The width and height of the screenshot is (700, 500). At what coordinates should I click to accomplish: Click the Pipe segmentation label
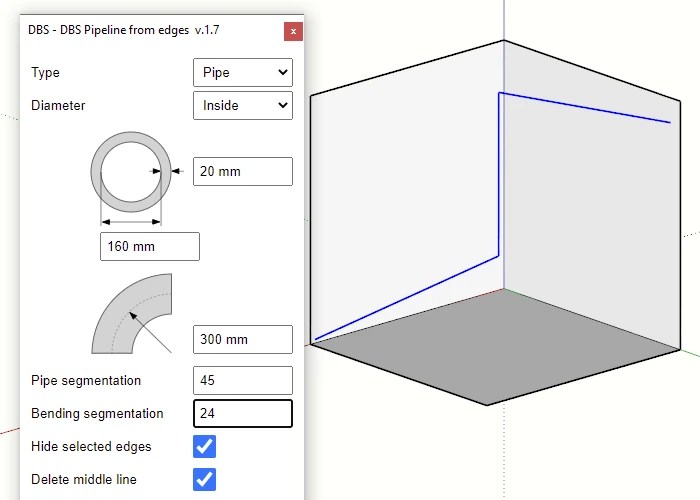tap(86, 380)
